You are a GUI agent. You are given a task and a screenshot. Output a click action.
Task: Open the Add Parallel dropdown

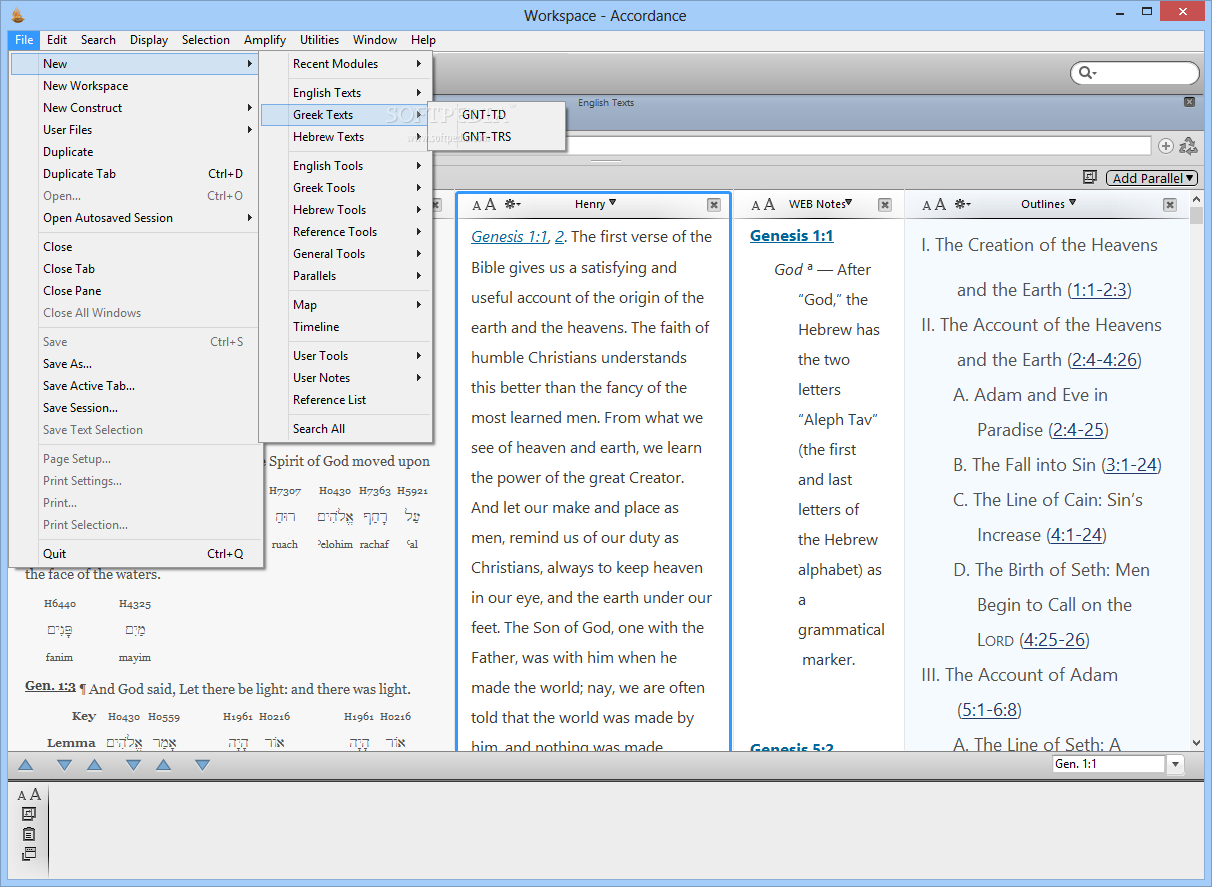[x=1152, y=178]
